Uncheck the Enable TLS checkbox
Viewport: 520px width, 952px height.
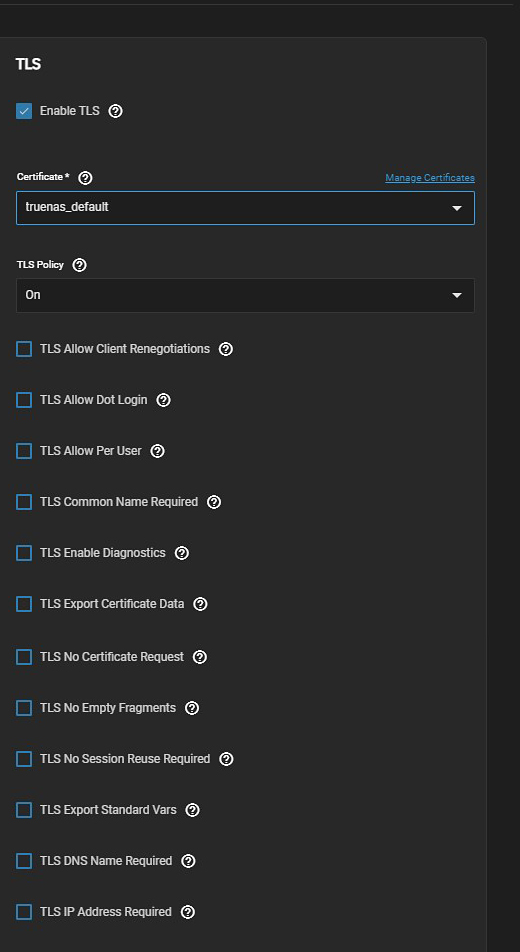pyautogui.click(x=24, y=111)
